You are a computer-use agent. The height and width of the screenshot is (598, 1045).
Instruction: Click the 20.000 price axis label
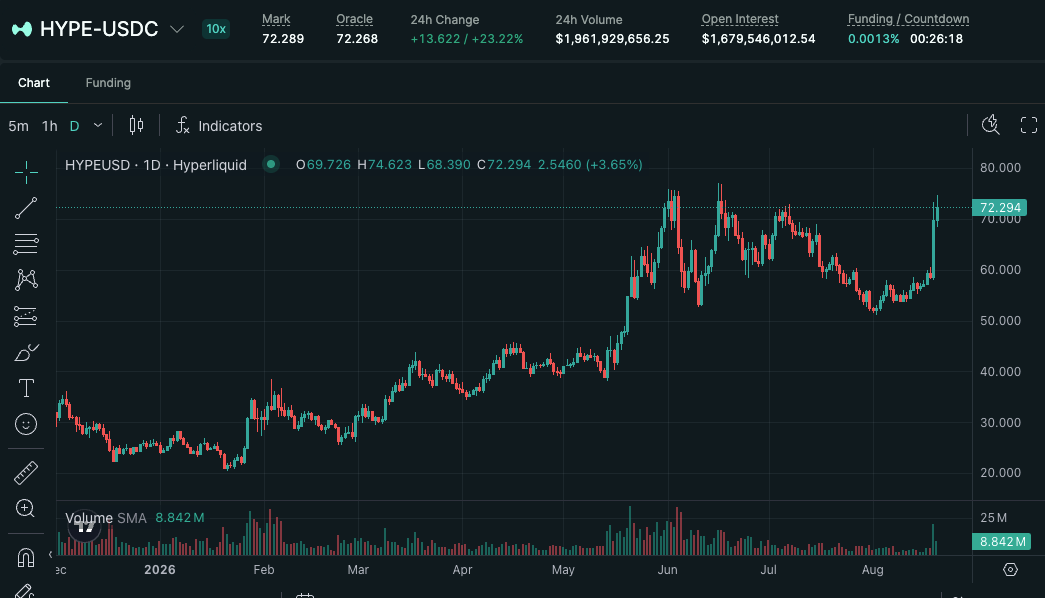pyautogui.click(x=1000, y=473)
